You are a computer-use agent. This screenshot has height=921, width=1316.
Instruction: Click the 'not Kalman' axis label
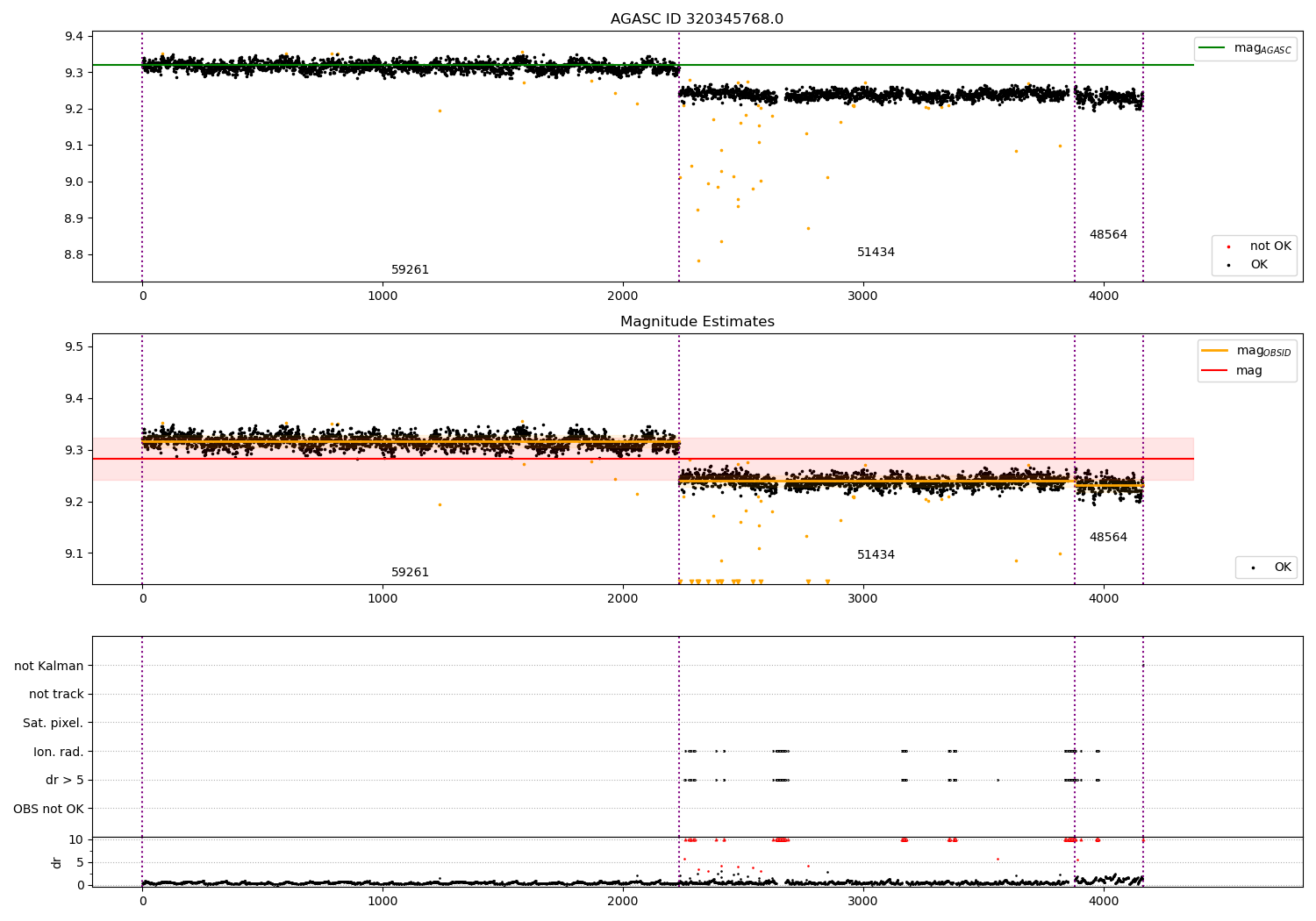(49, 666)
